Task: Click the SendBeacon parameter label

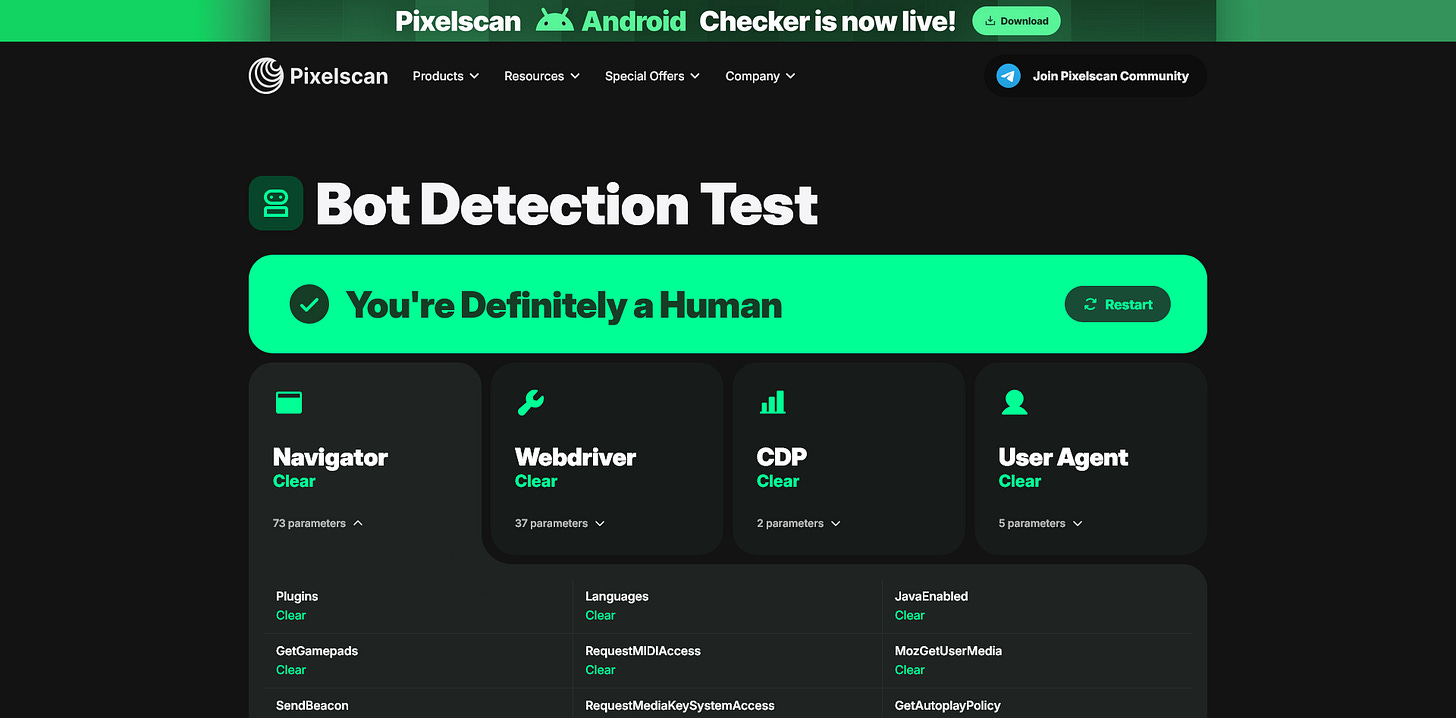Action: (x=312, y=705)
